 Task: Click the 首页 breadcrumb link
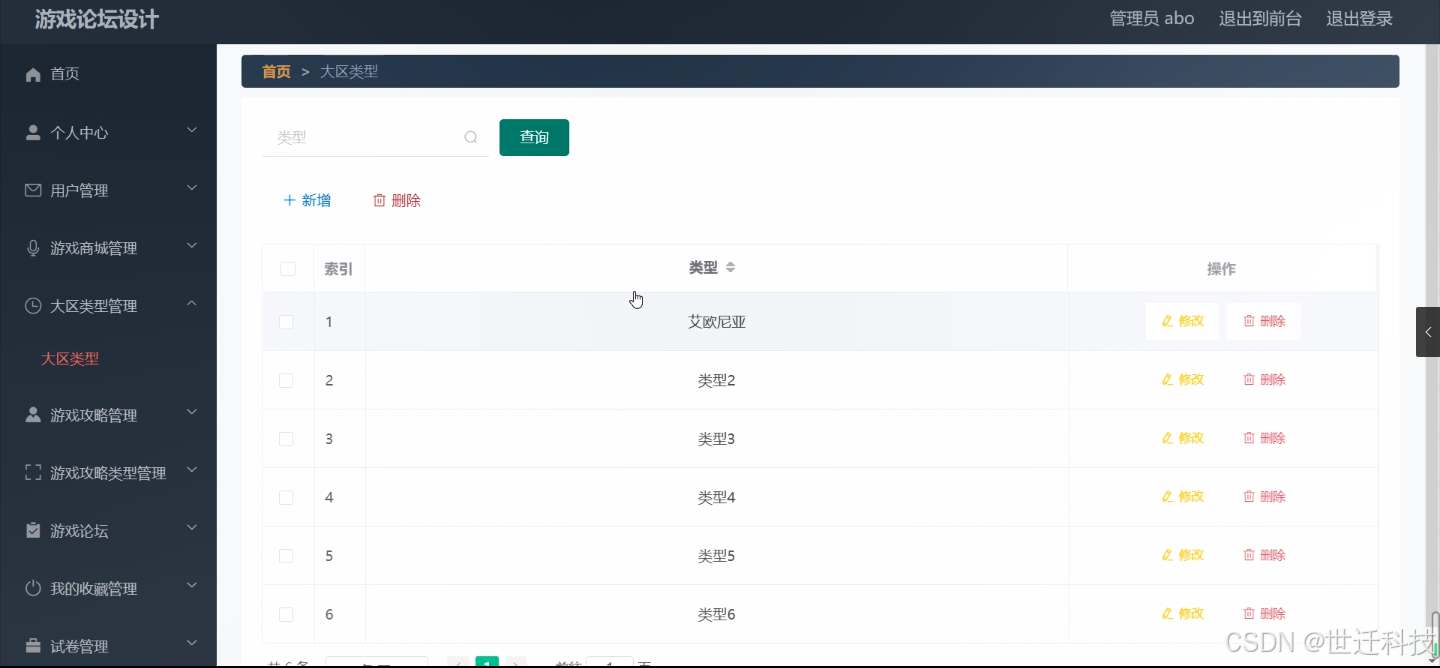click(276, 71)
